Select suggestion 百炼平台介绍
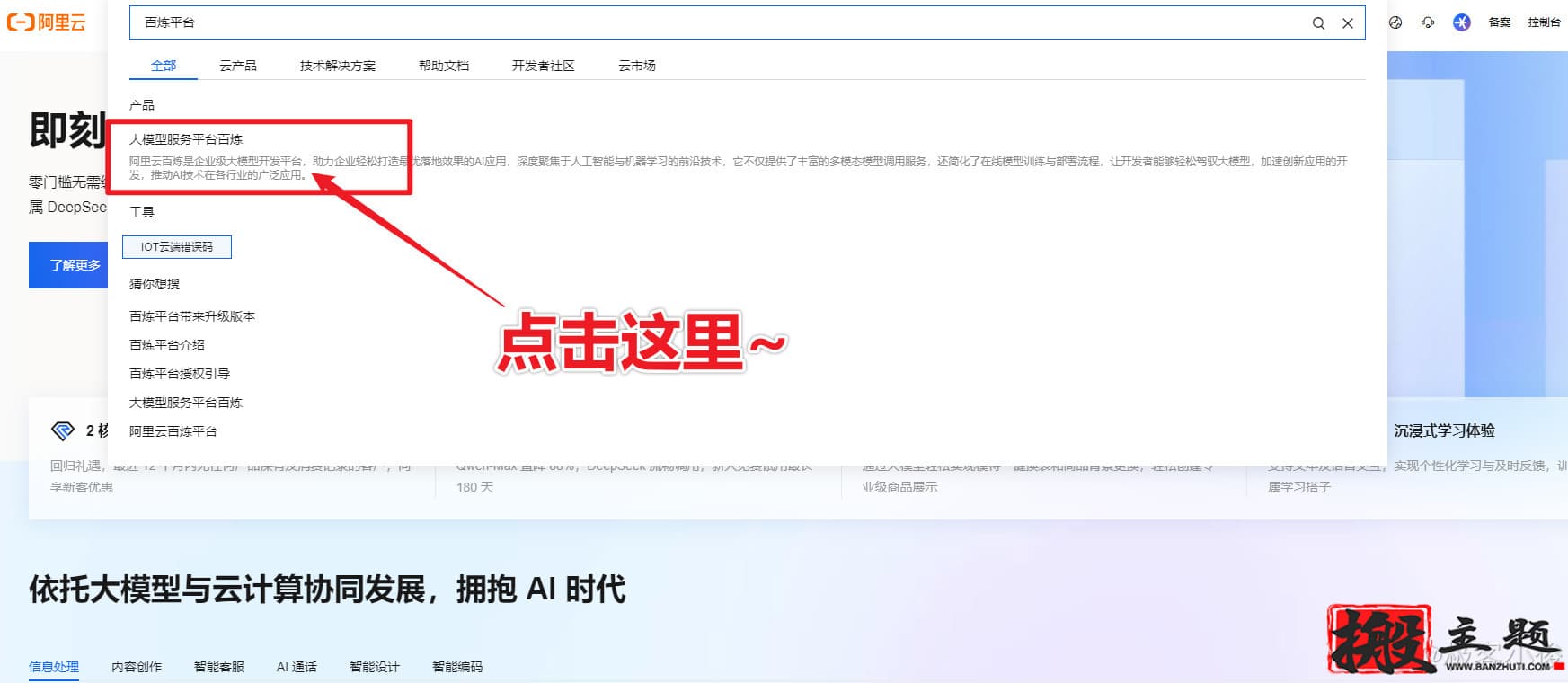This screenshot has width=1568, height=683. (x=167, y=345)
